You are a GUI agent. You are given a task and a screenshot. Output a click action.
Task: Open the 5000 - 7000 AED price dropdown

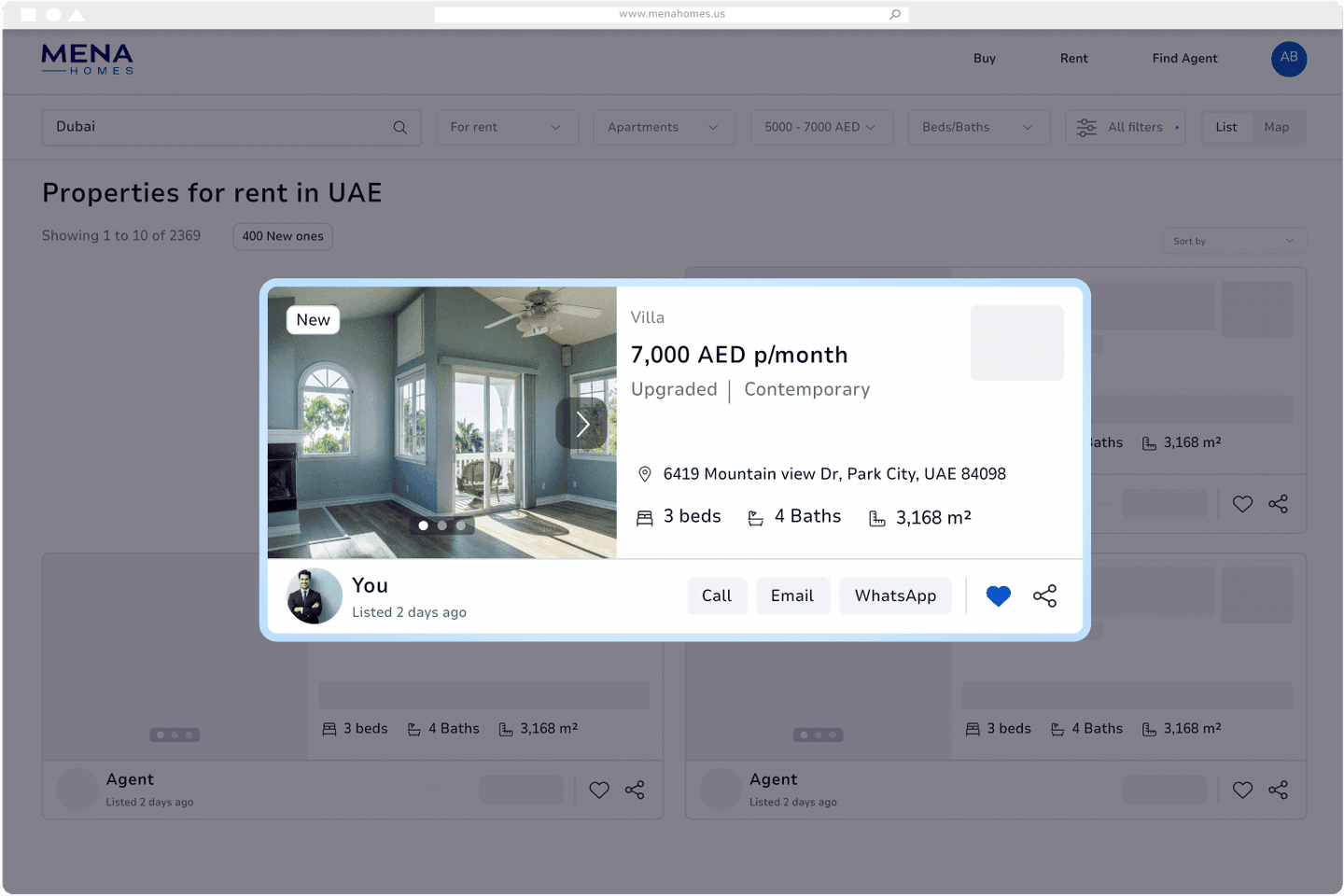[821, 128]
